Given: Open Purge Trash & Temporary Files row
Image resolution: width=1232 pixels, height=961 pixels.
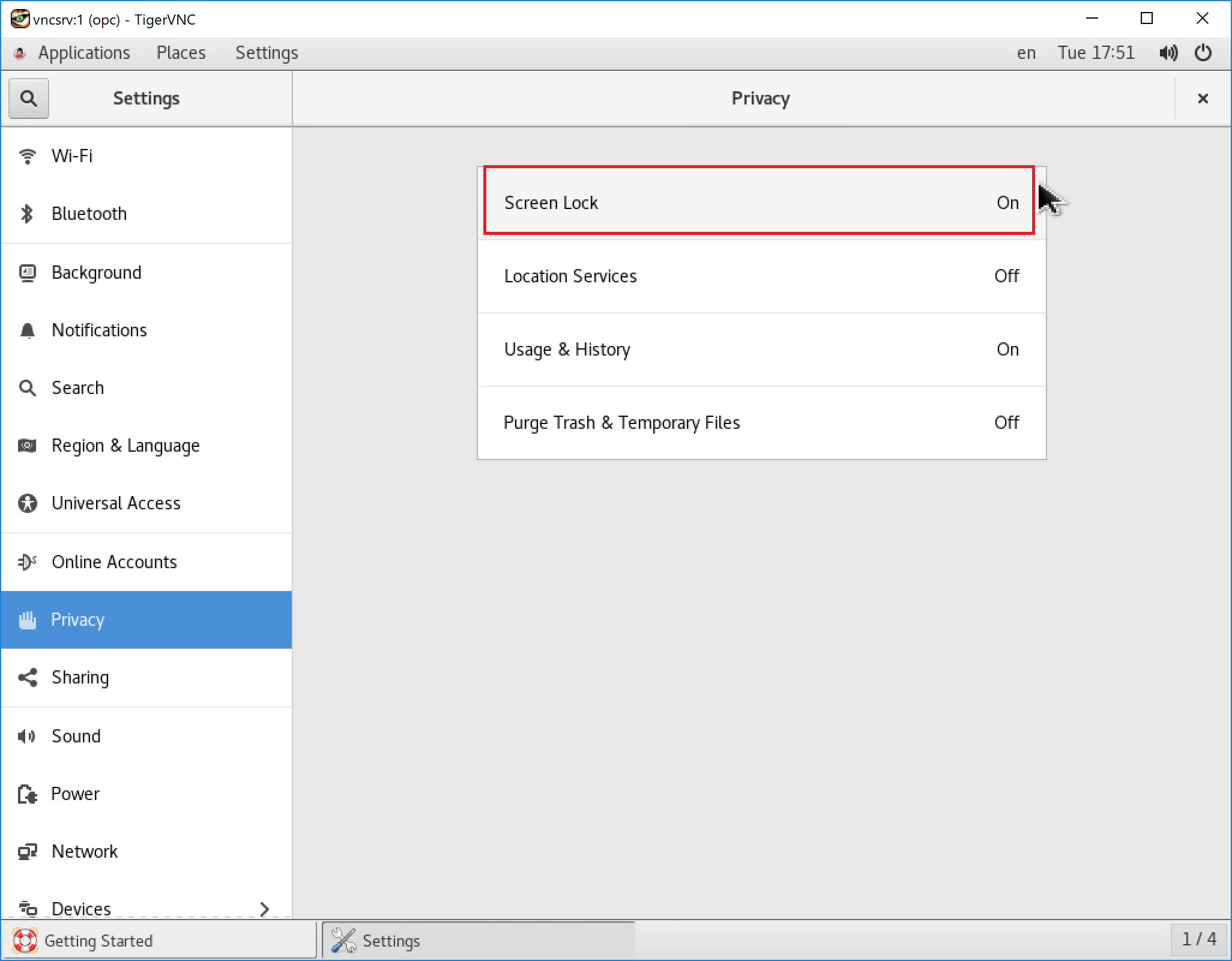Looking at the screenshot, I should [x=761, y=423].
